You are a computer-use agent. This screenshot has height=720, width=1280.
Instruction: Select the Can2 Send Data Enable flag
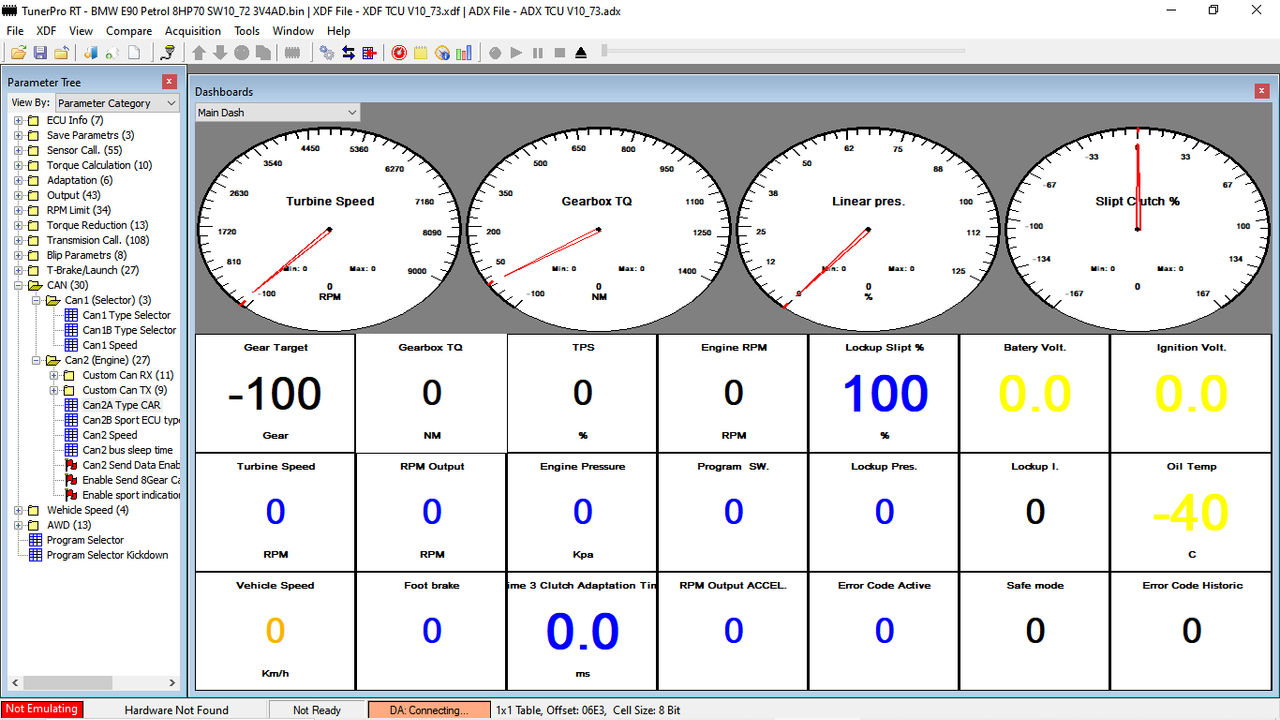pos(131,465)
